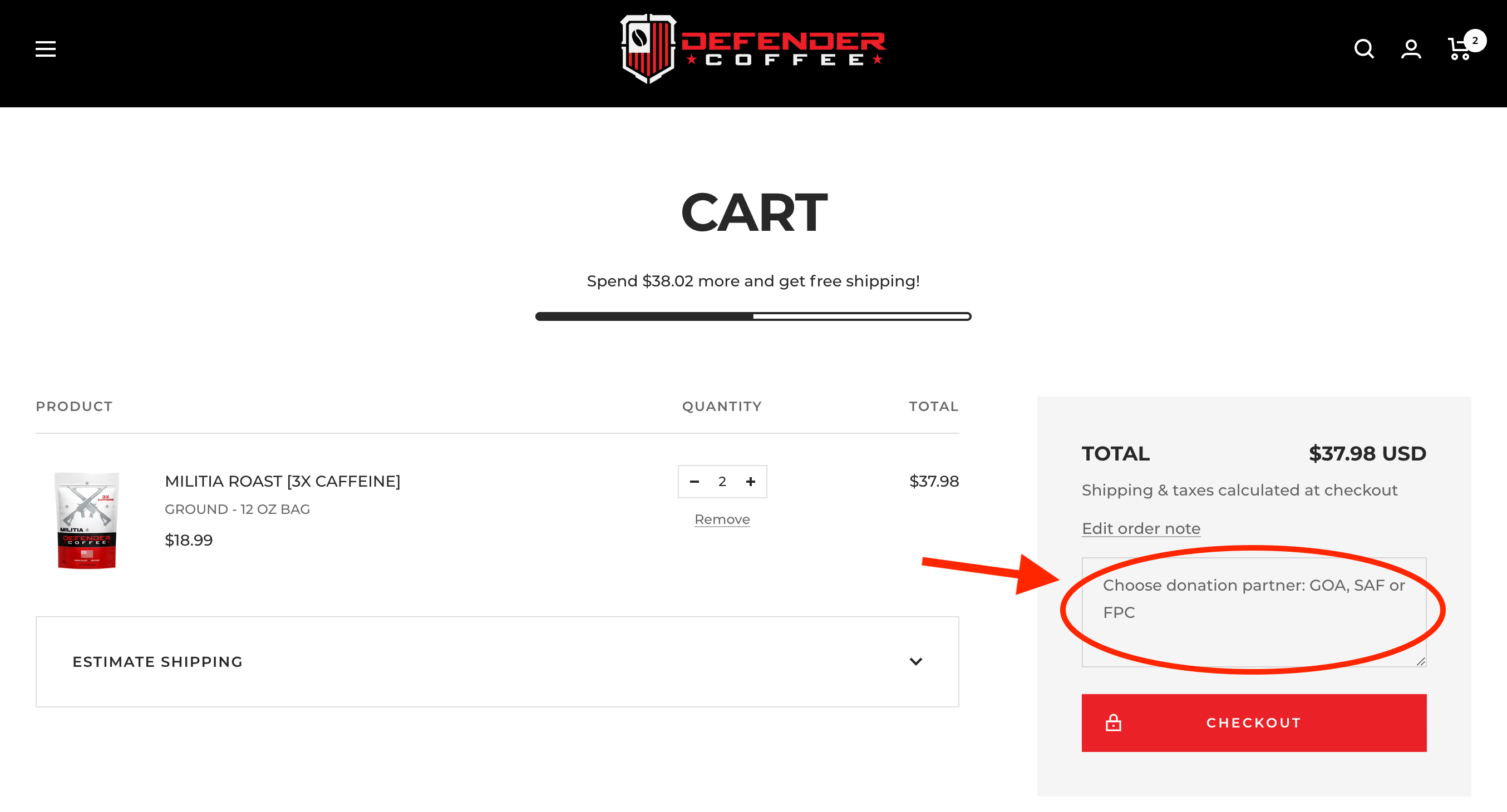Decrease Militia Roast quantity with minus

tap(695, 482)
